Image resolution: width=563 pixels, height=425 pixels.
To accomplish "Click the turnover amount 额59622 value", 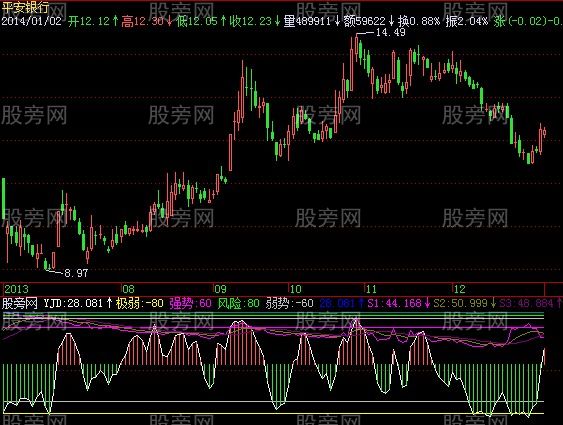I will (364, 21).
